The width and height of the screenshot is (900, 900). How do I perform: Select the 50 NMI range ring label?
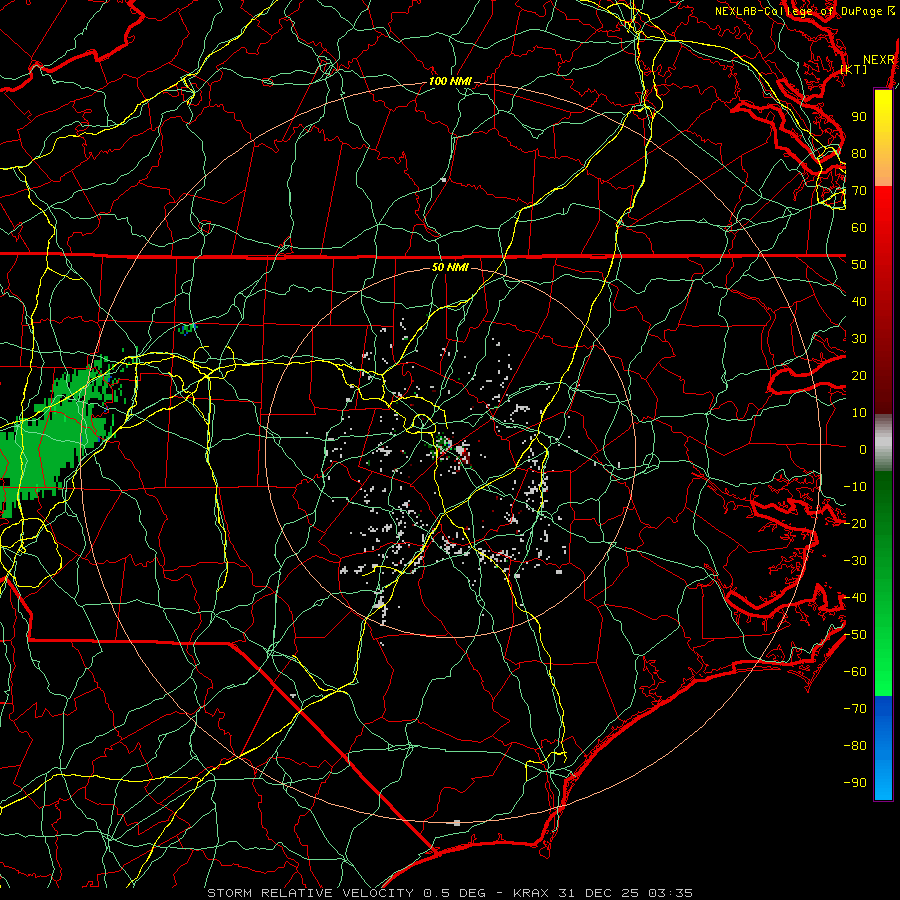450,267
